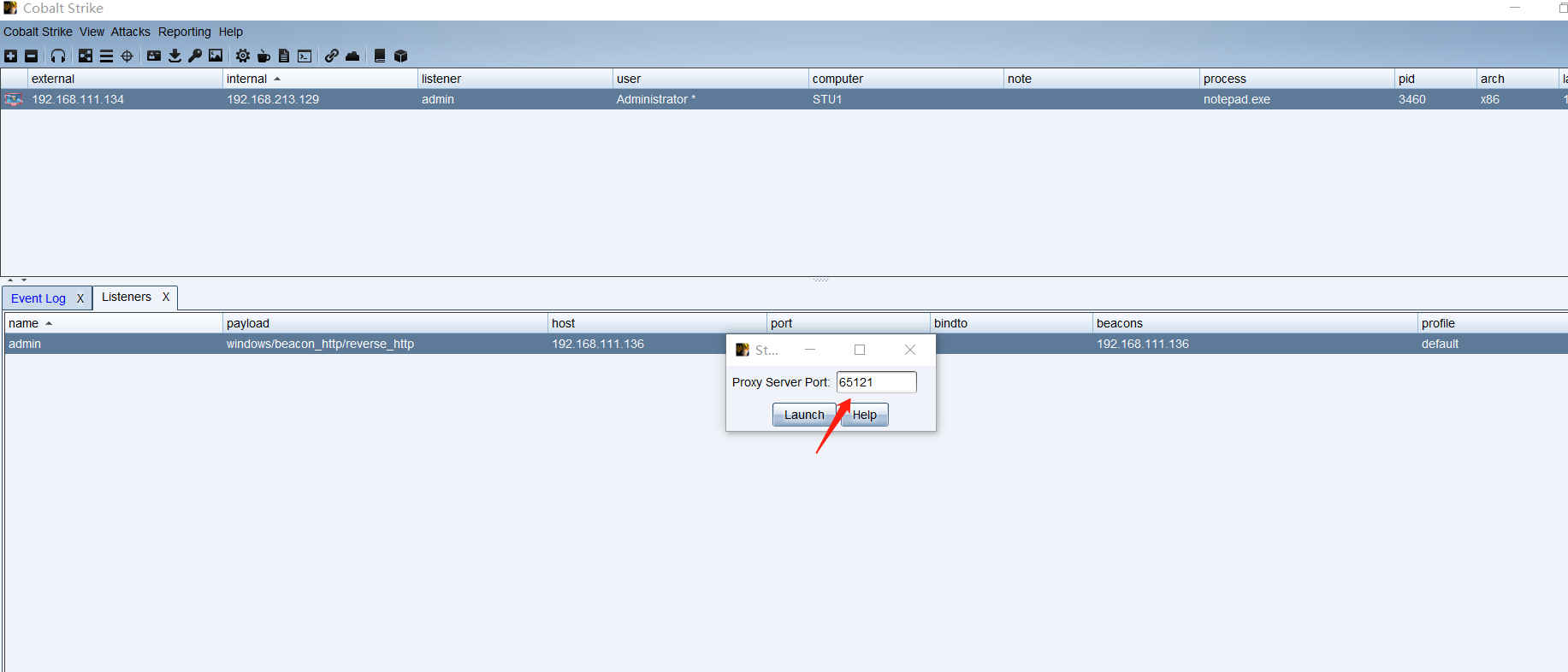Click the chain link host file icon

(332, 56)
